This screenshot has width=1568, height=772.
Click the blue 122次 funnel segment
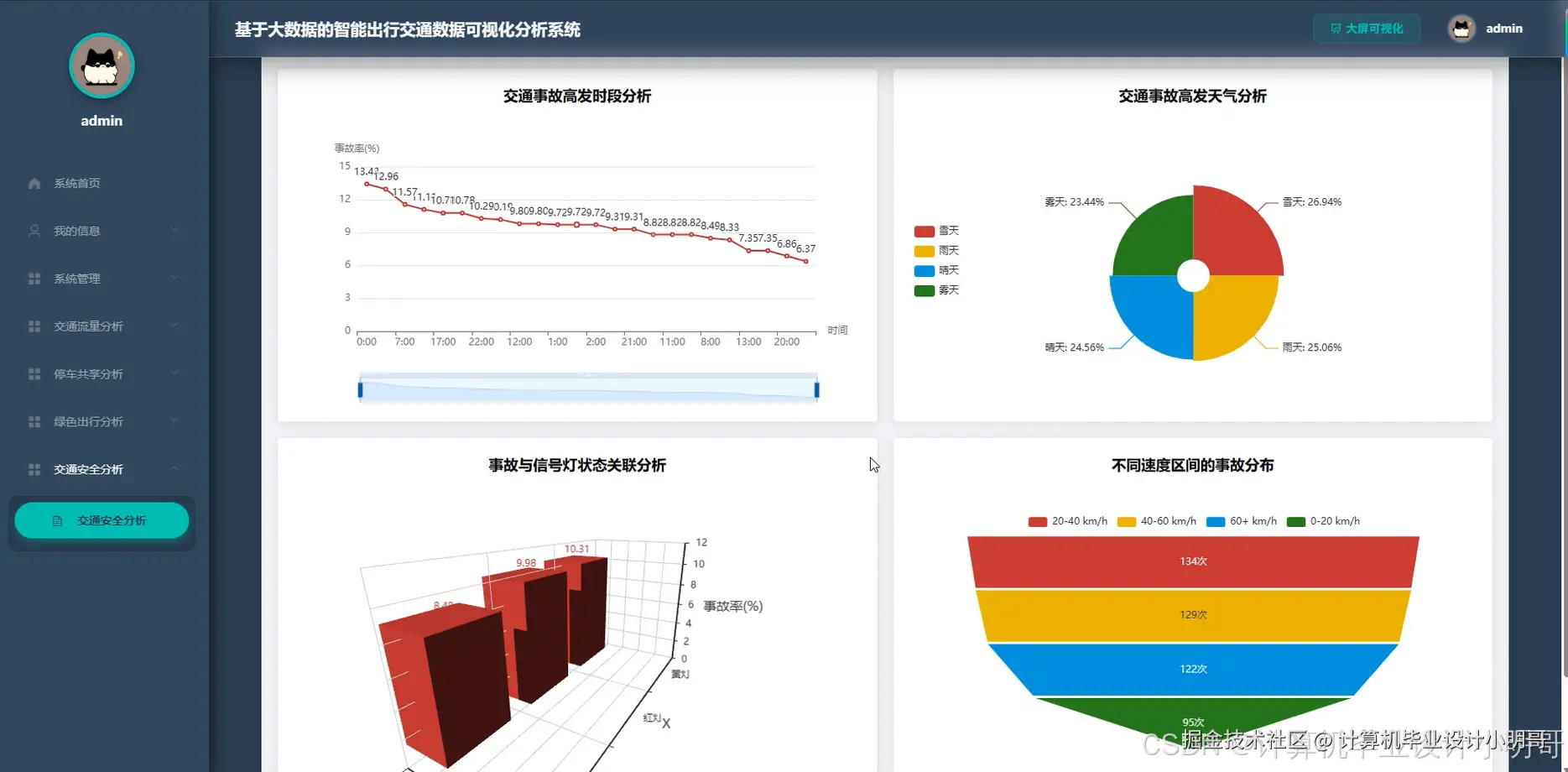(1193, 669)
